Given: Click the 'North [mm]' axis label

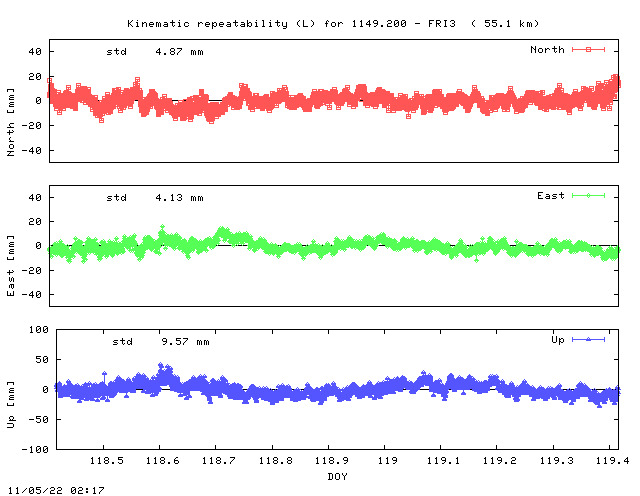Looking at the screenshot, I should point(11,122).
